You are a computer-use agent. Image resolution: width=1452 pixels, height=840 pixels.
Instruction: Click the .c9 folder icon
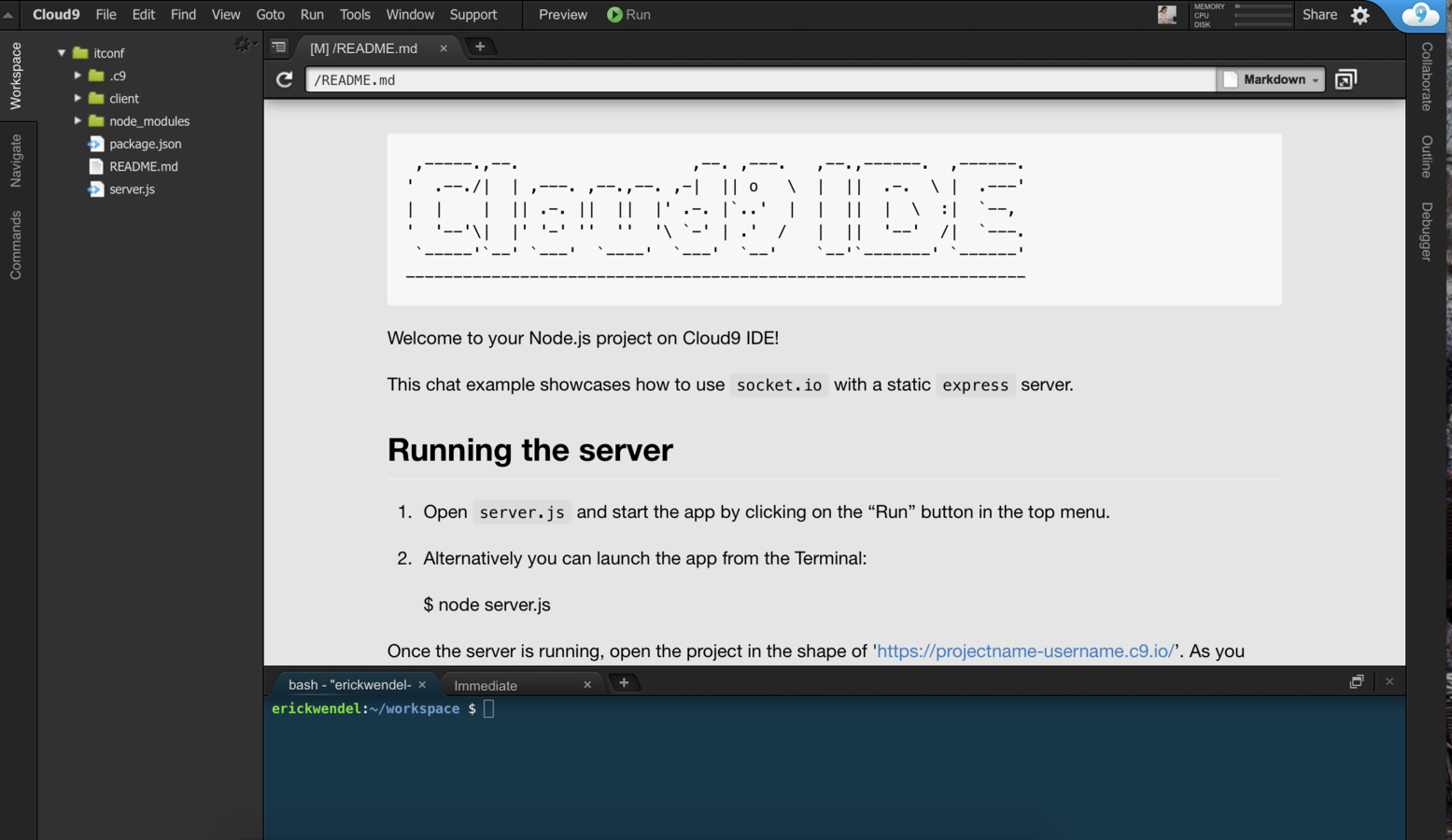[x=96, y=76]
